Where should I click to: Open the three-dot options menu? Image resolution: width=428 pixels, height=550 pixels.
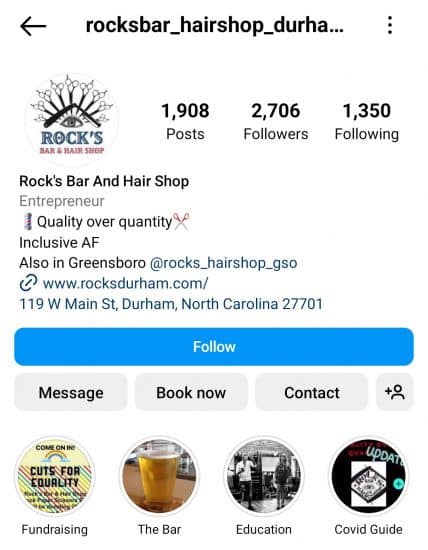point(390,25)
